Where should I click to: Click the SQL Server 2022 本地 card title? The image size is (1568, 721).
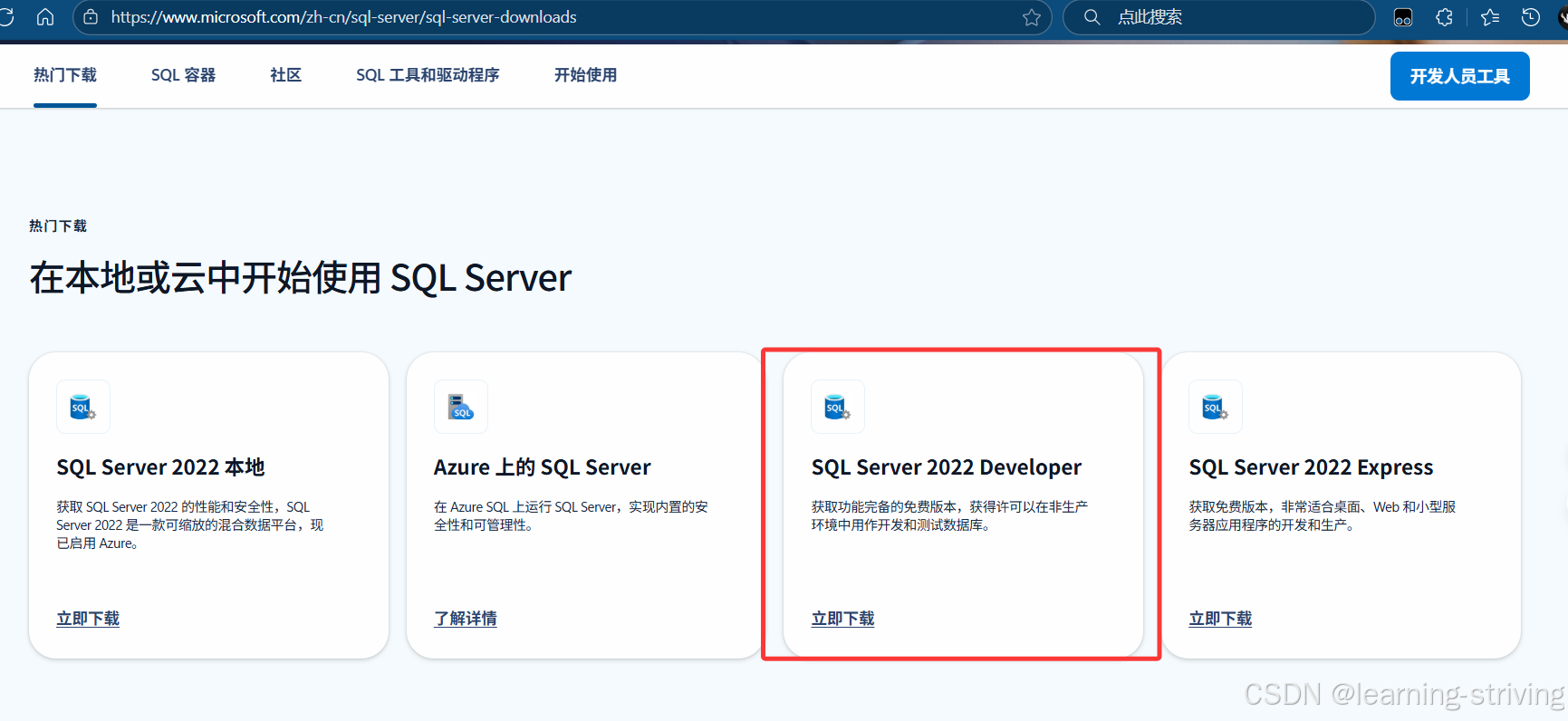pyautogui.click(x=160, y=467)
